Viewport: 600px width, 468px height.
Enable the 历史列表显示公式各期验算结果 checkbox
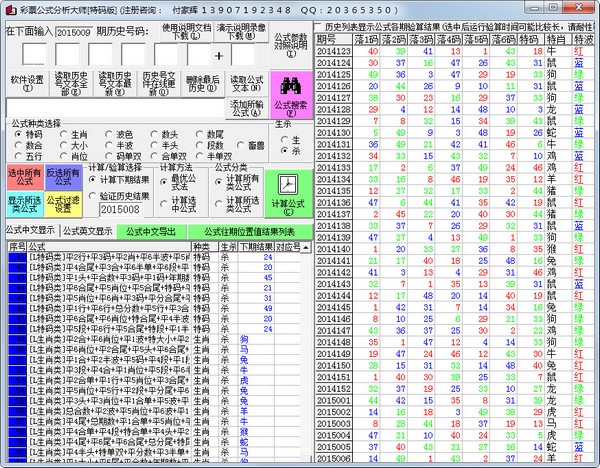tap(318, 27)
